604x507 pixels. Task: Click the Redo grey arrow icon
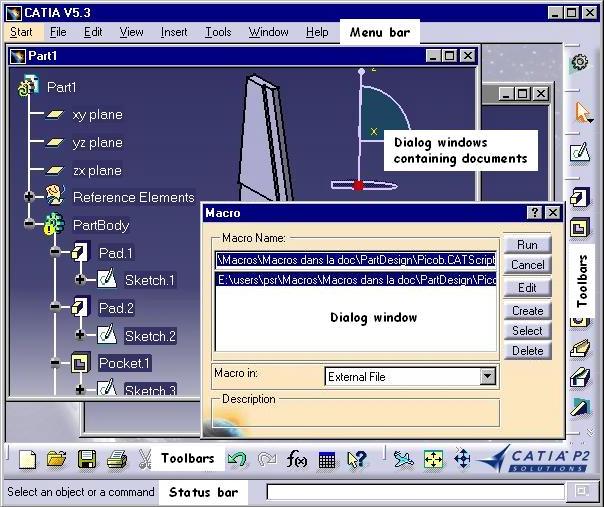coord(267,459)
